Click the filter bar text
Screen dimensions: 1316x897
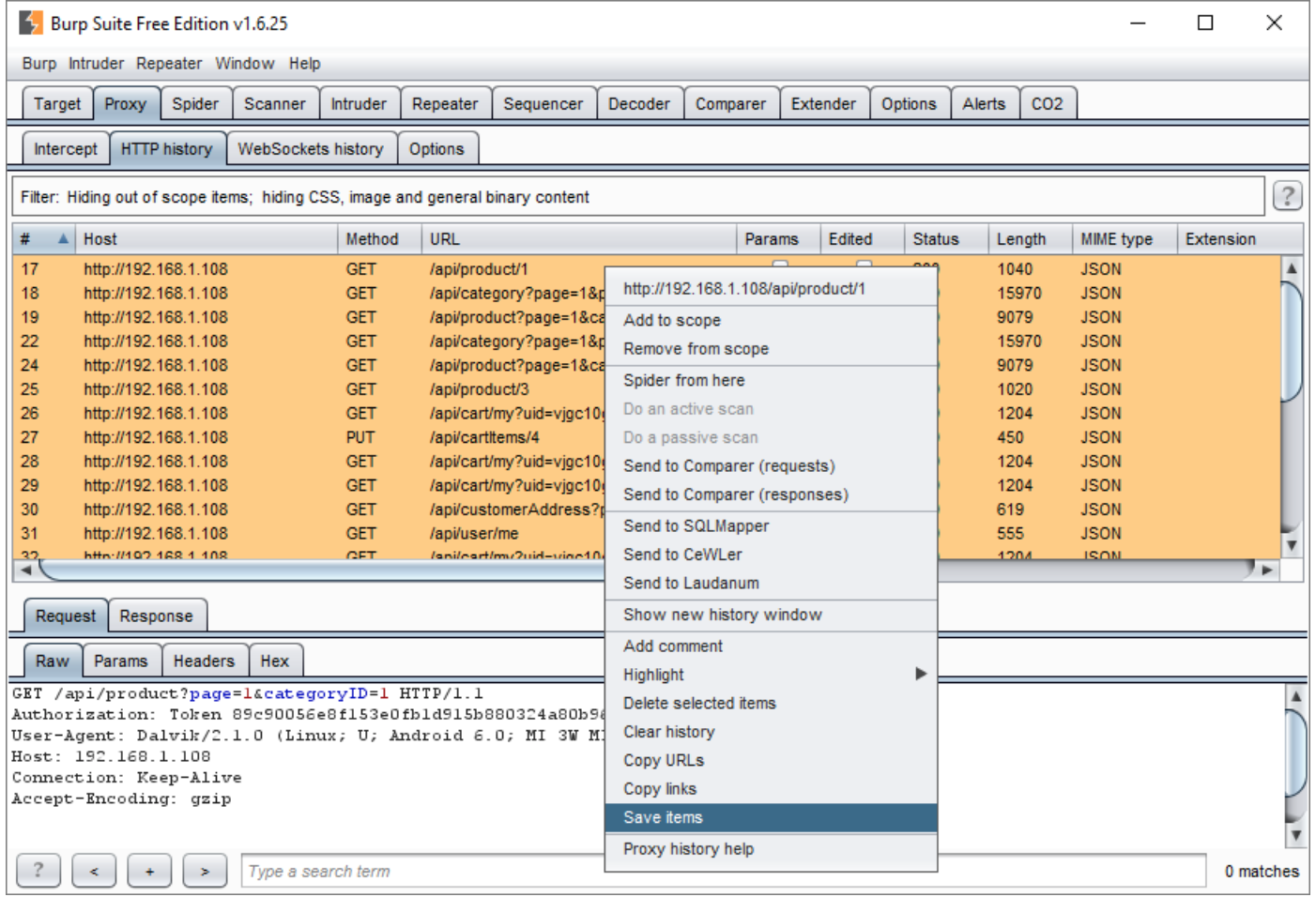click(x=305, y=197)
